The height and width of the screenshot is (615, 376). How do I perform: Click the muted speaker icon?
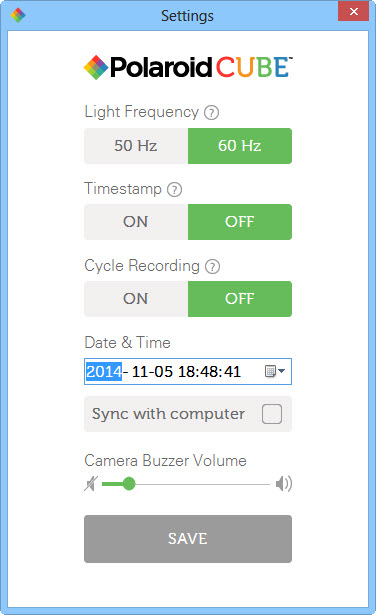(91, 484)
